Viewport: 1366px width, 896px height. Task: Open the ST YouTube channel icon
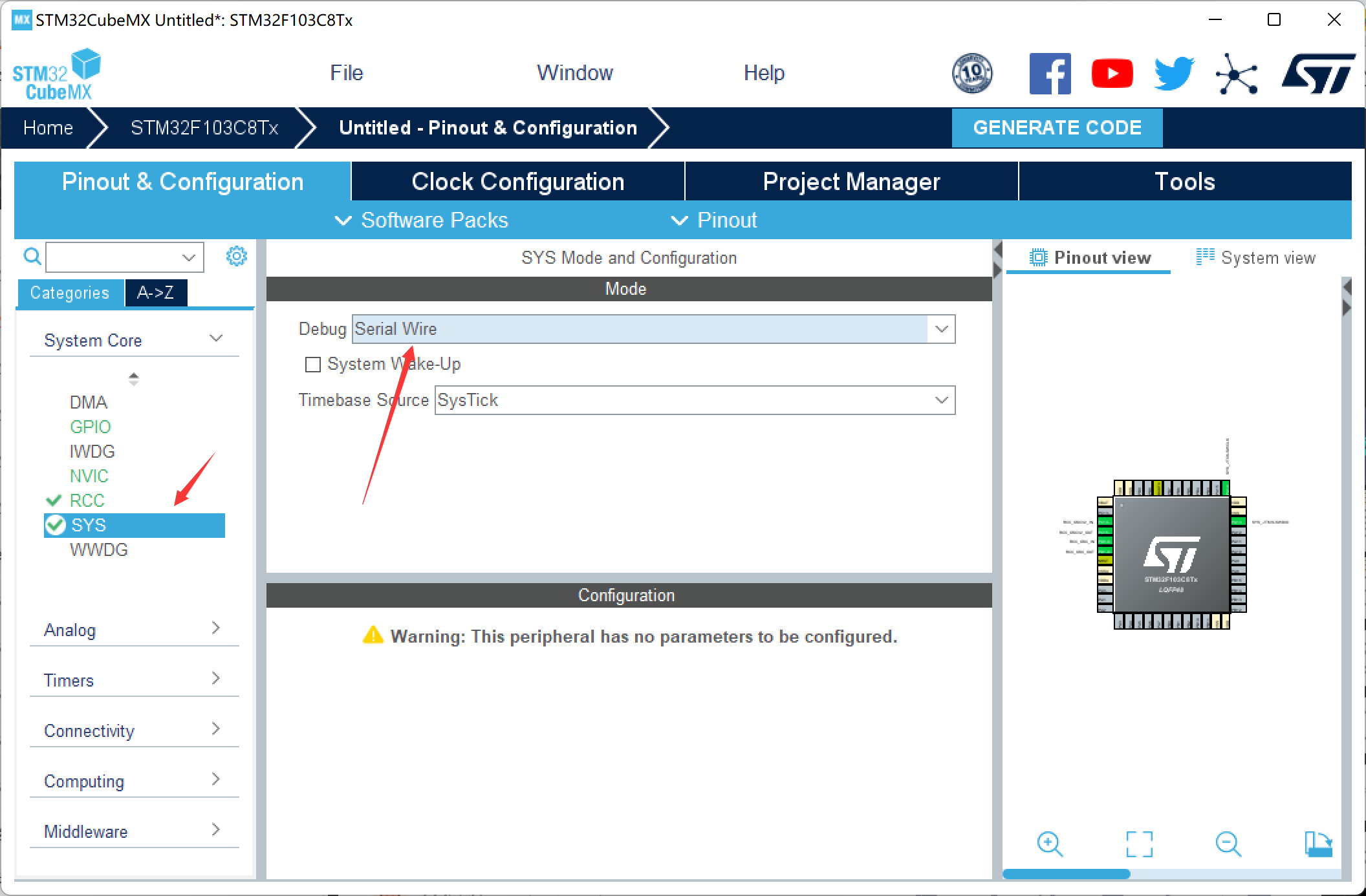(x=1112, y=73)
